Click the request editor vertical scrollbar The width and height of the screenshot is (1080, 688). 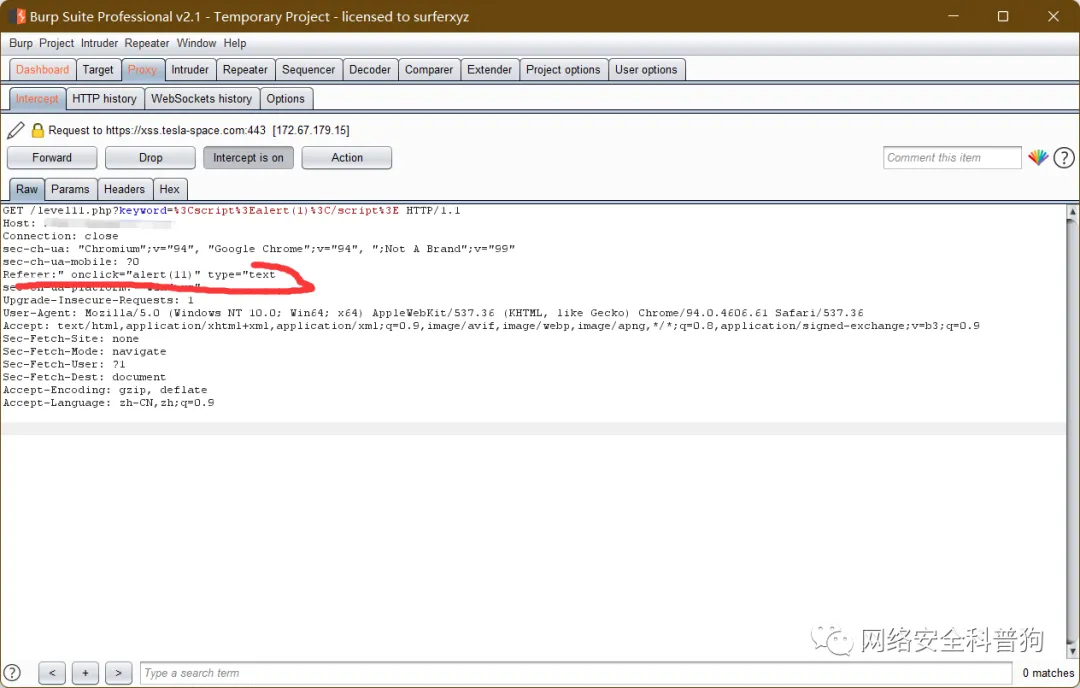1072,430
